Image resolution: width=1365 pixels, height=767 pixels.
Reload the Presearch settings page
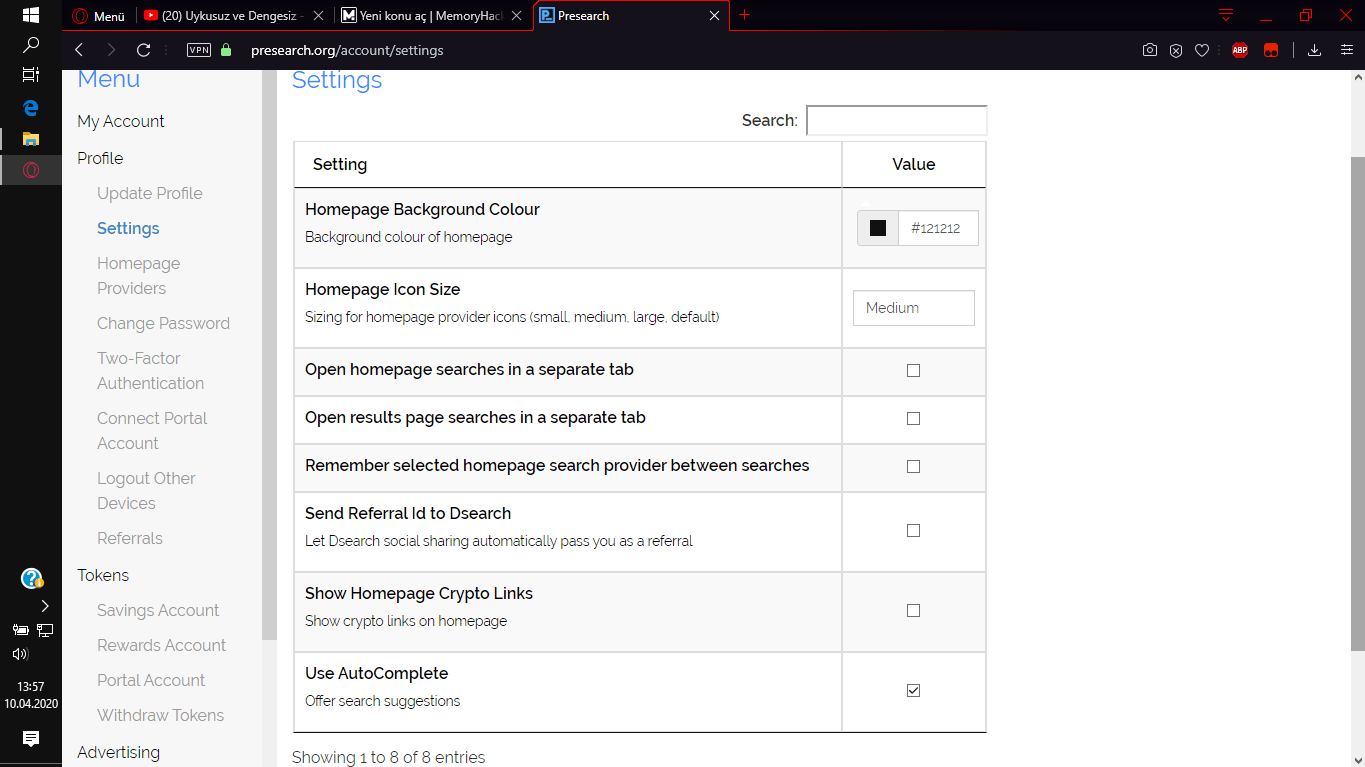point(143,50)
